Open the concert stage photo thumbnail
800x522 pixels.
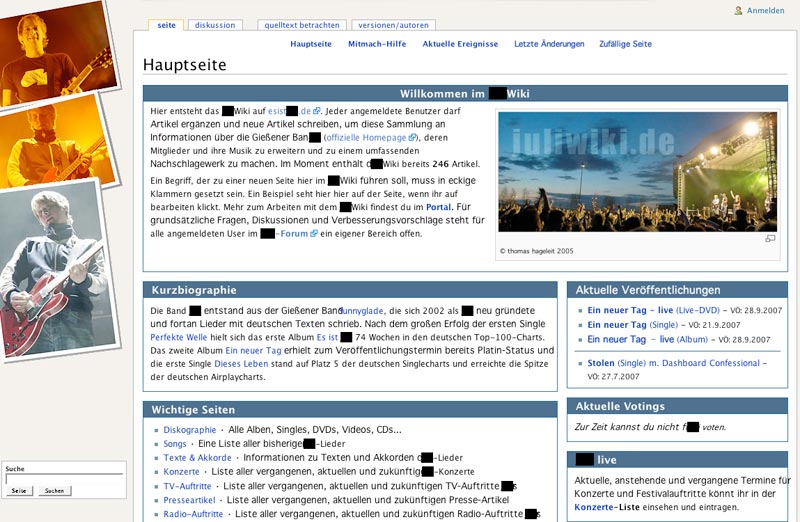pos(637,171)
